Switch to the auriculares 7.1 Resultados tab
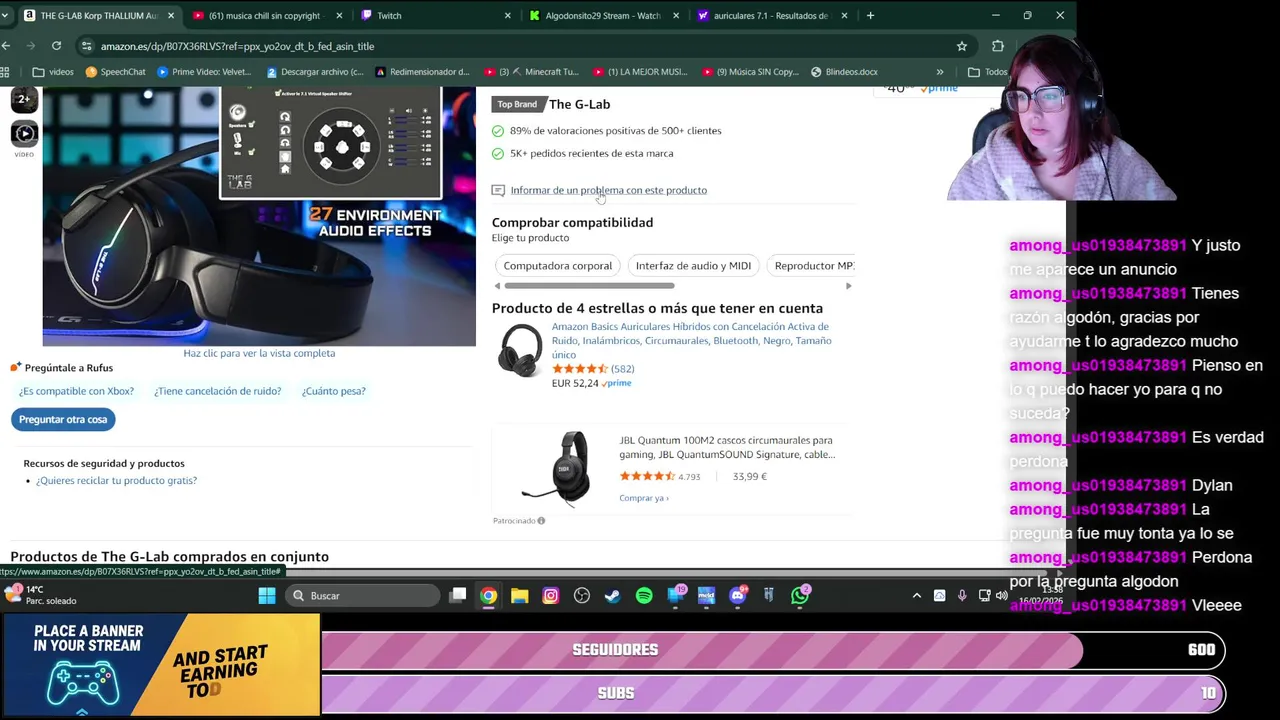Image resolution: width=1280 pixels, height=720 pixels. click(771, 16)
